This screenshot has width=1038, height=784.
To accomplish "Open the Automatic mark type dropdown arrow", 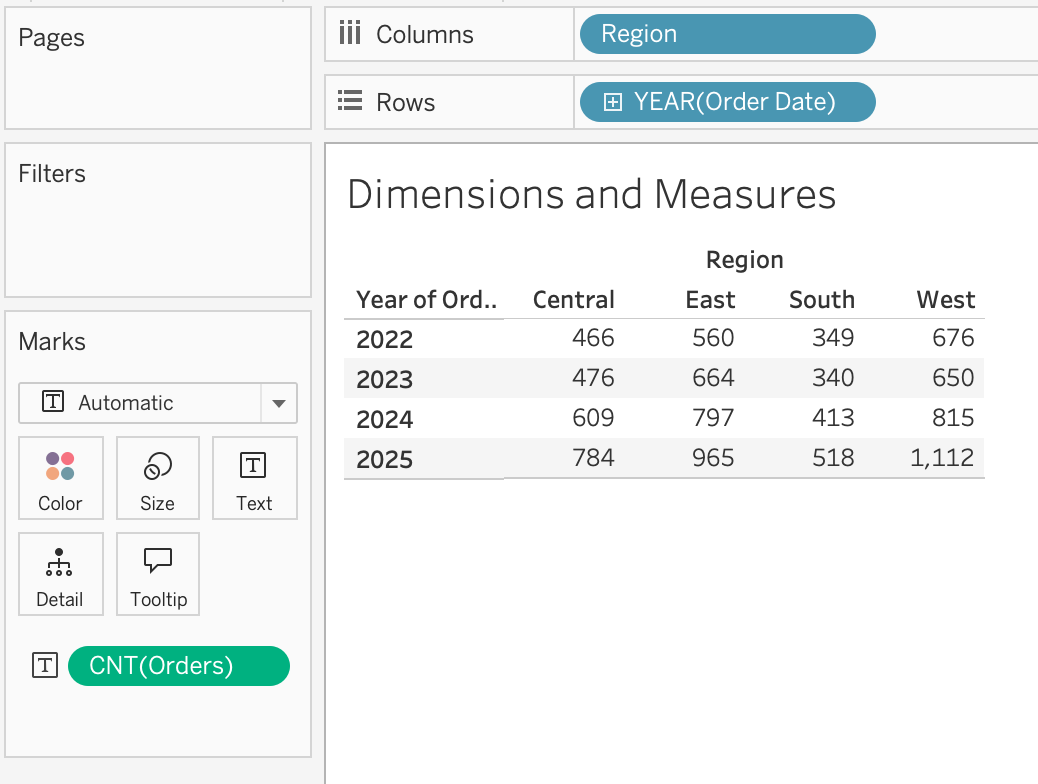I will coord(279,403).
